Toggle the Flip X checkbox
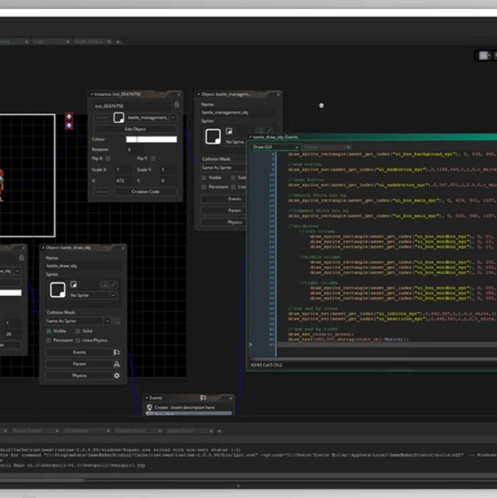497x498 pixels. coord(108,159)
